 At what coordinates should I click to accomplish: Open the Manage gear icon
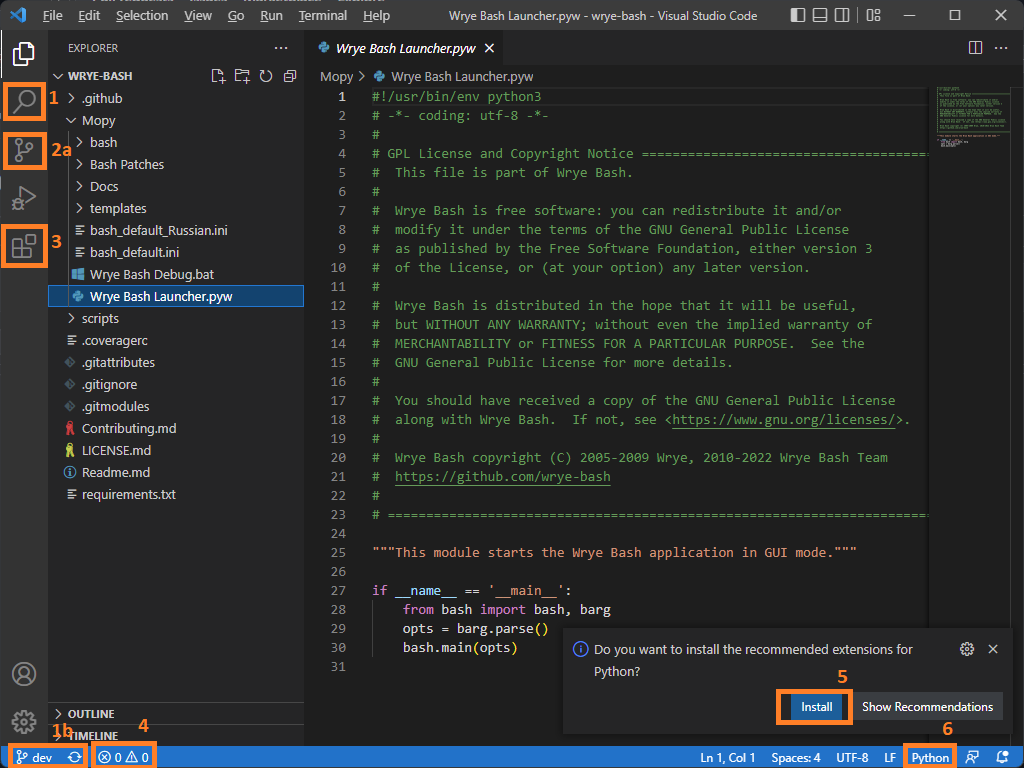click(x=24, y=722)
